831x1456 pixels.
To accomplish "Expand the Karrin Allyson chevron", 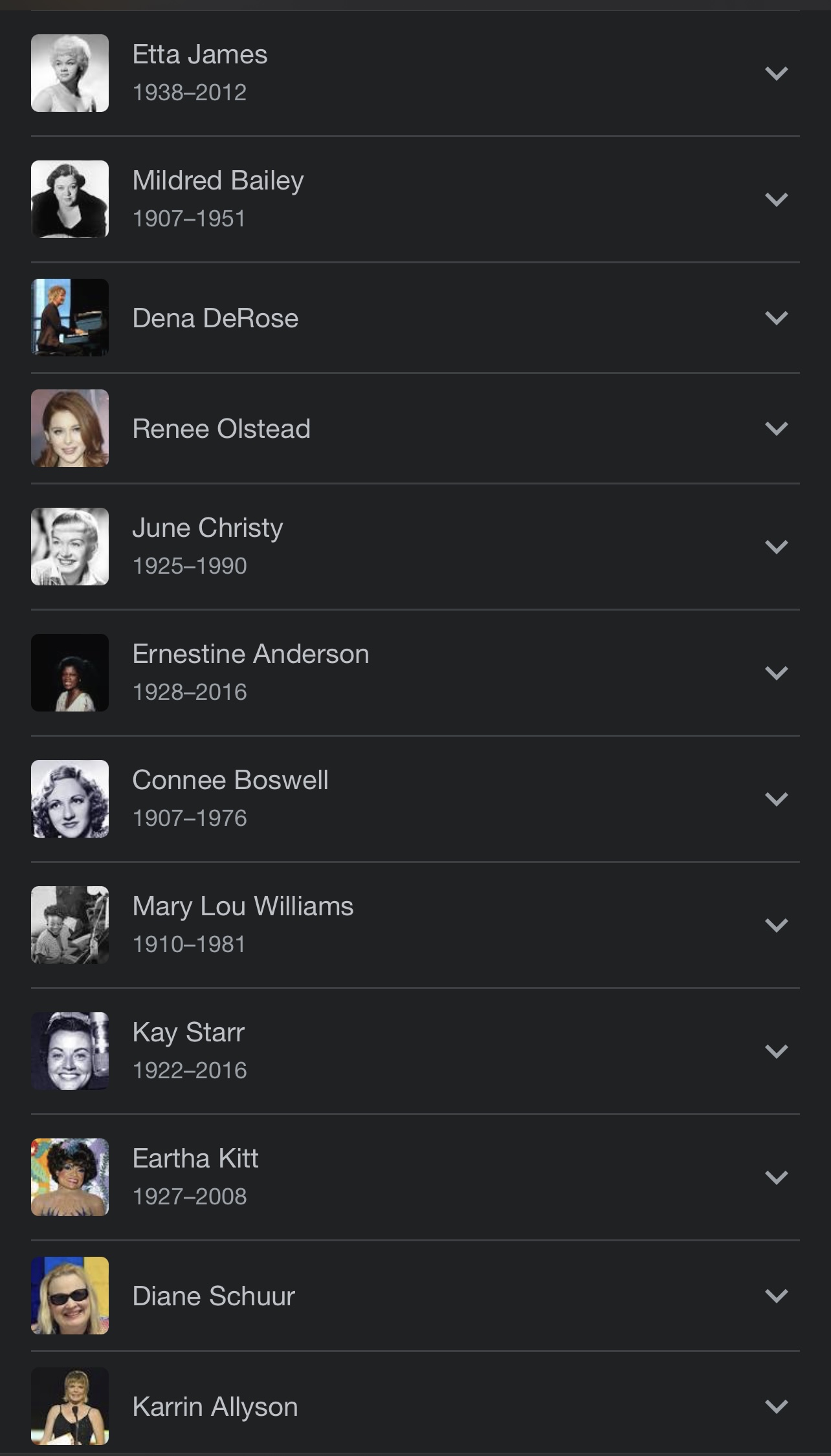I will tap(776, 1406).
